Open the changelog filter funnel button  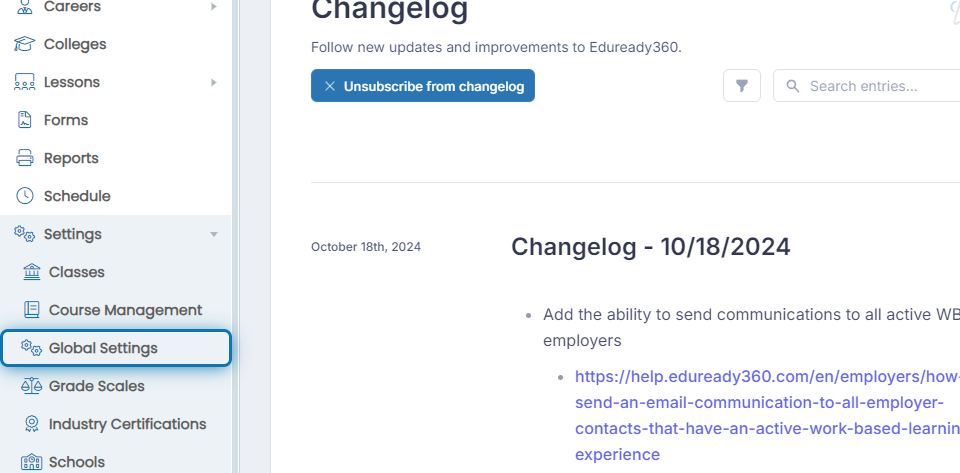(741, 86)
